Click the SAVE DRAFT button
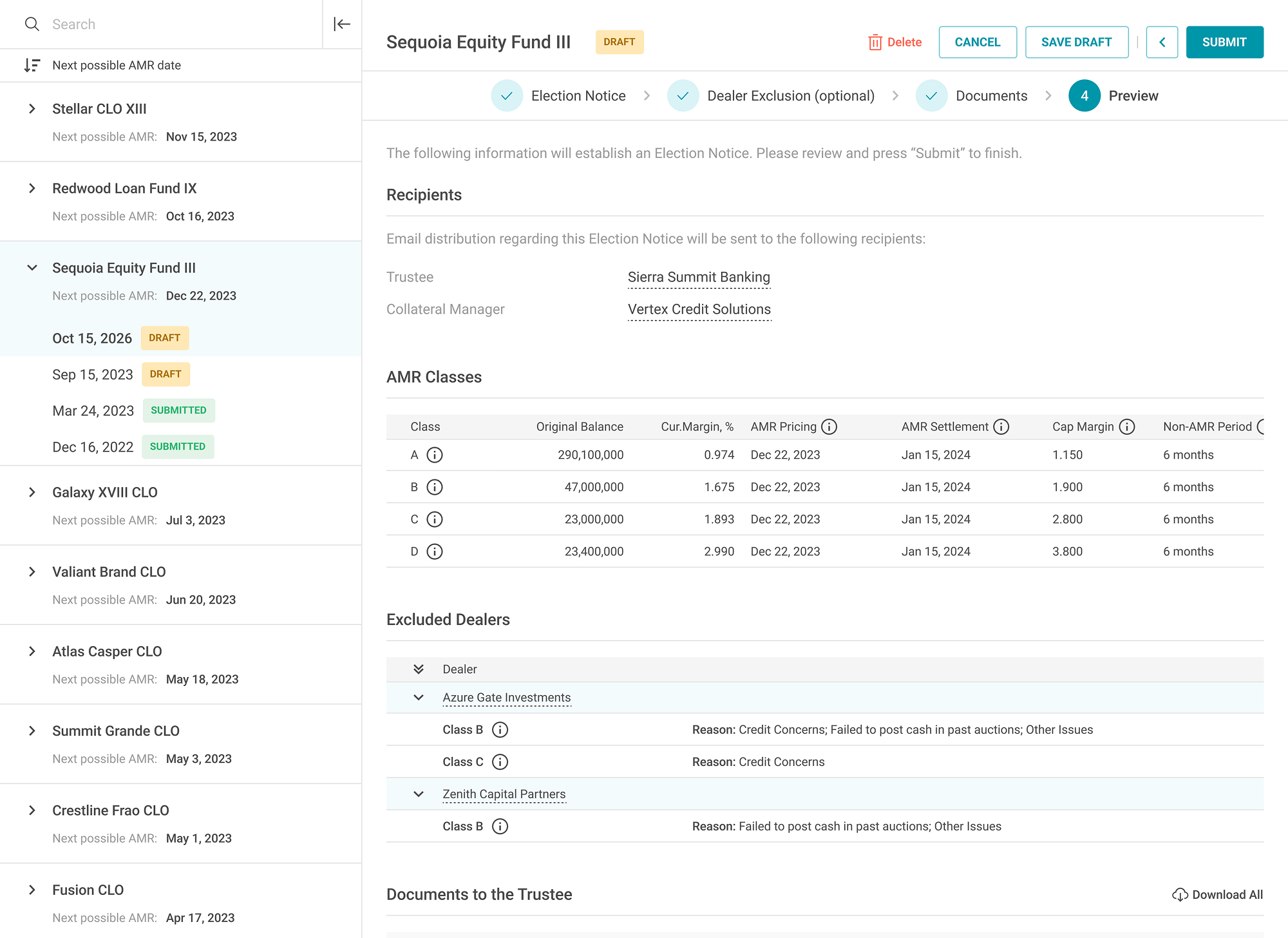Image resolution: width=1288 pixels, height=938 pixels. click(1077, 43)
